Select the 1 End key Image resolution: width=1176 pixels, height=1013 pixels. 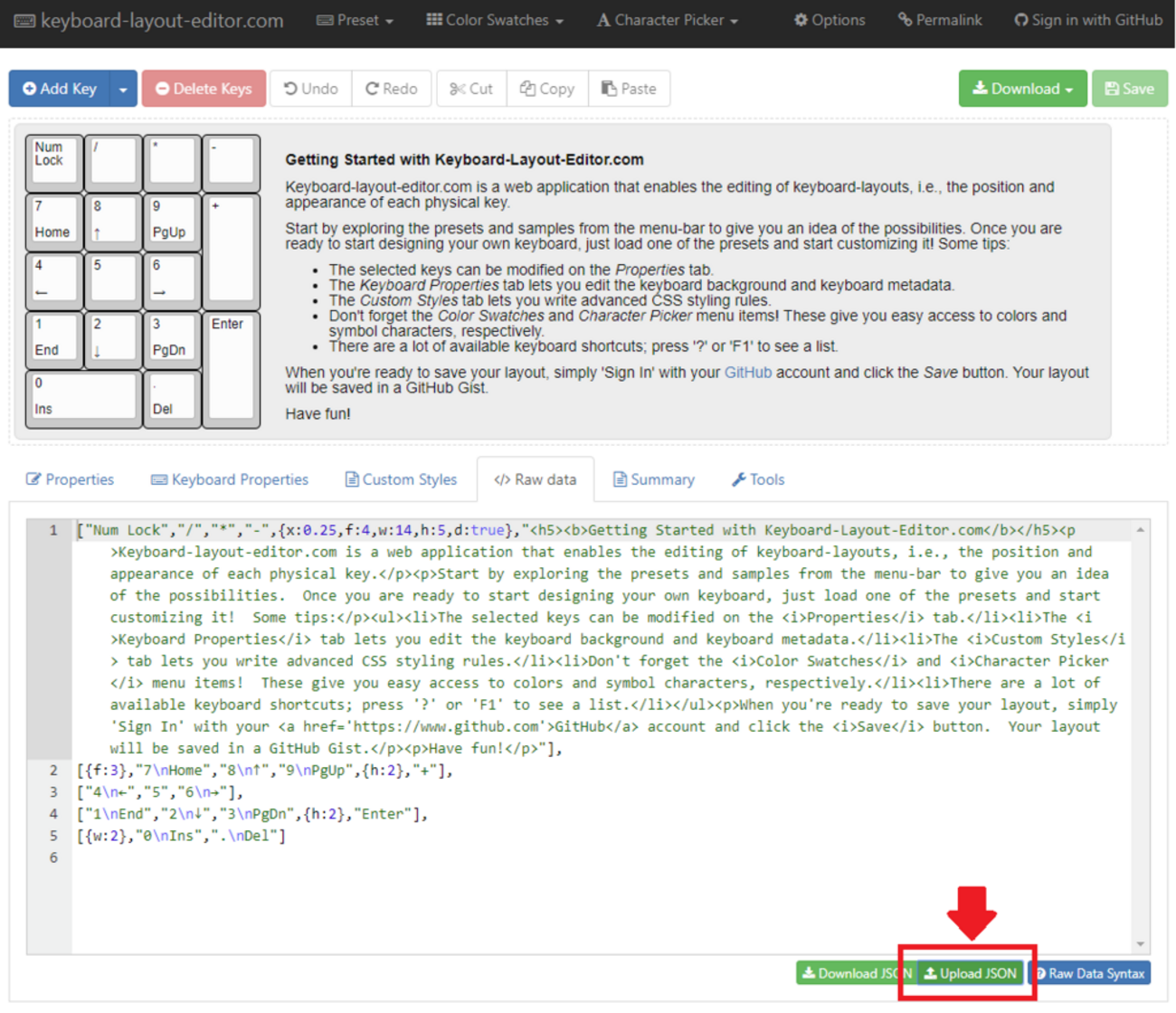tap(54, 339)
